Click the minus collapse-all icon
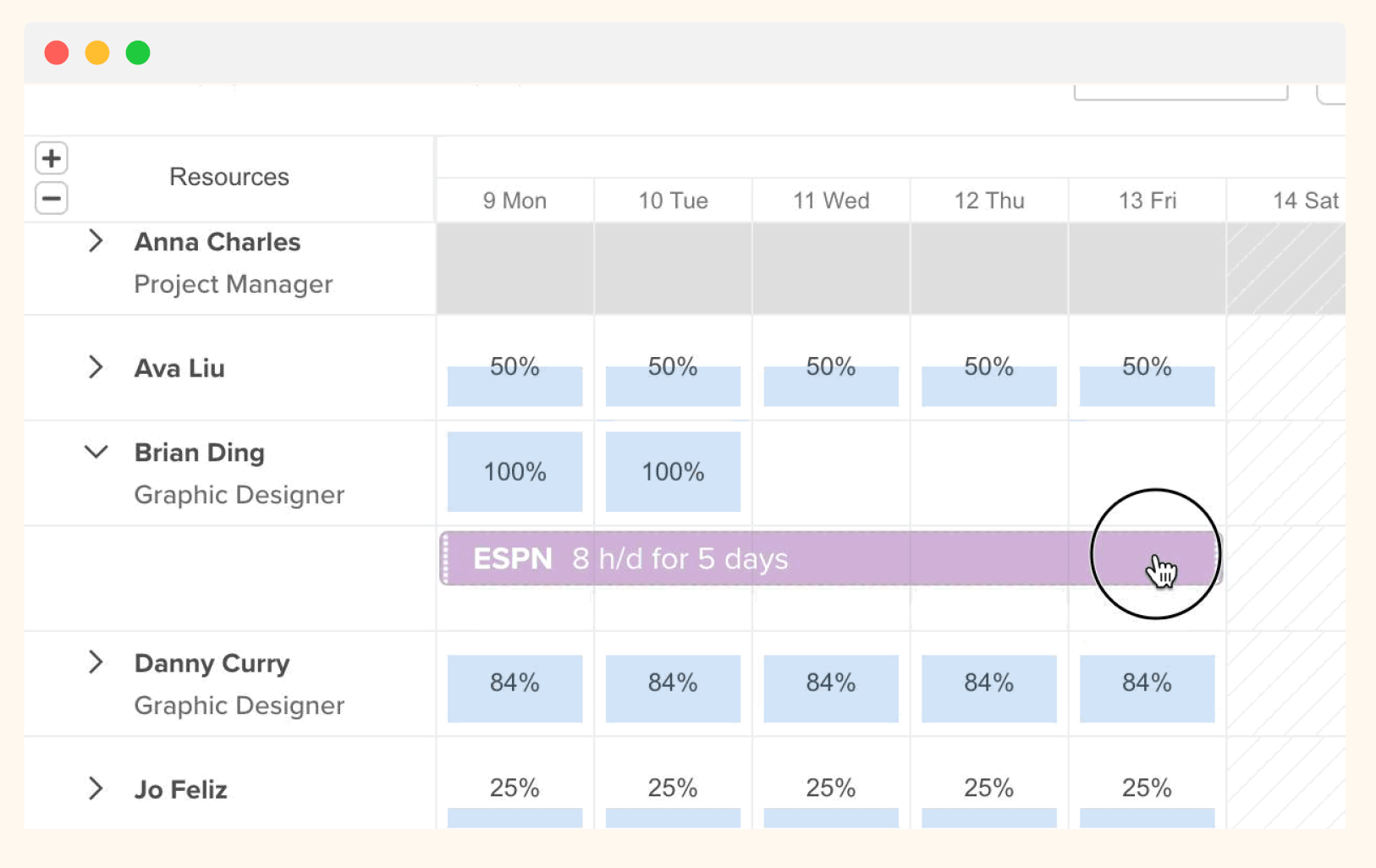Screen dimensions: 1376x868 (x=52, y=199)
